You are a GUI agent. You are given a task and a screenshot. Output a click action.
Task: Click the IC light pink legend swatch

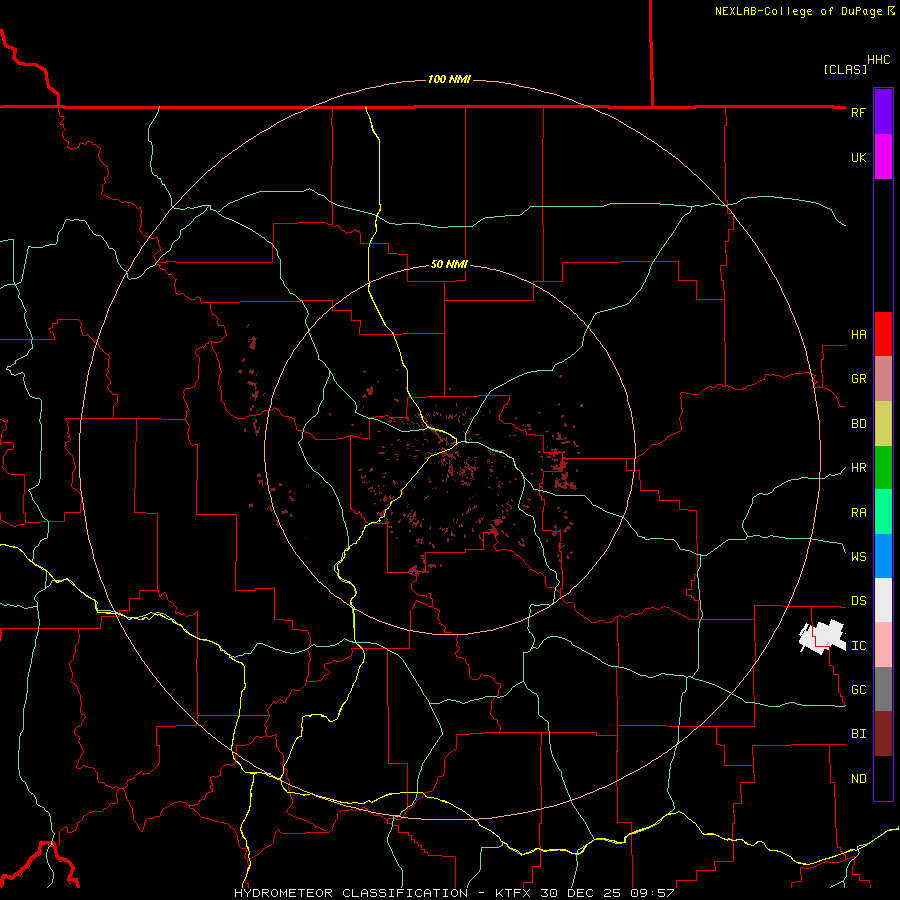pos(883,645)
